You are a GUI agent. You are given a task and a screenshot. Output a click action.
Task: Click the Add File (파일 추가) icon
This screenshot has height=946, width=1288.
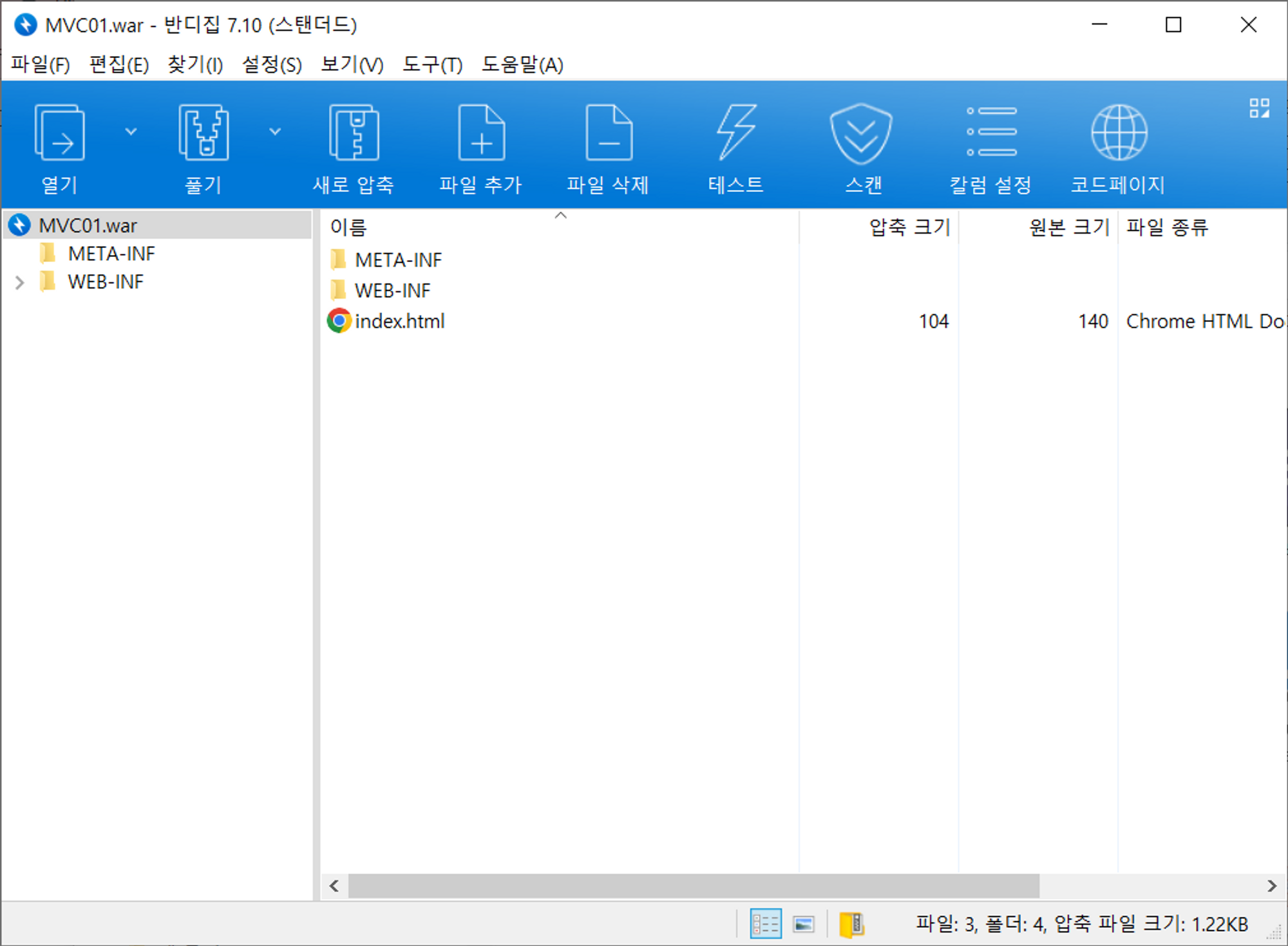point(481,133)
